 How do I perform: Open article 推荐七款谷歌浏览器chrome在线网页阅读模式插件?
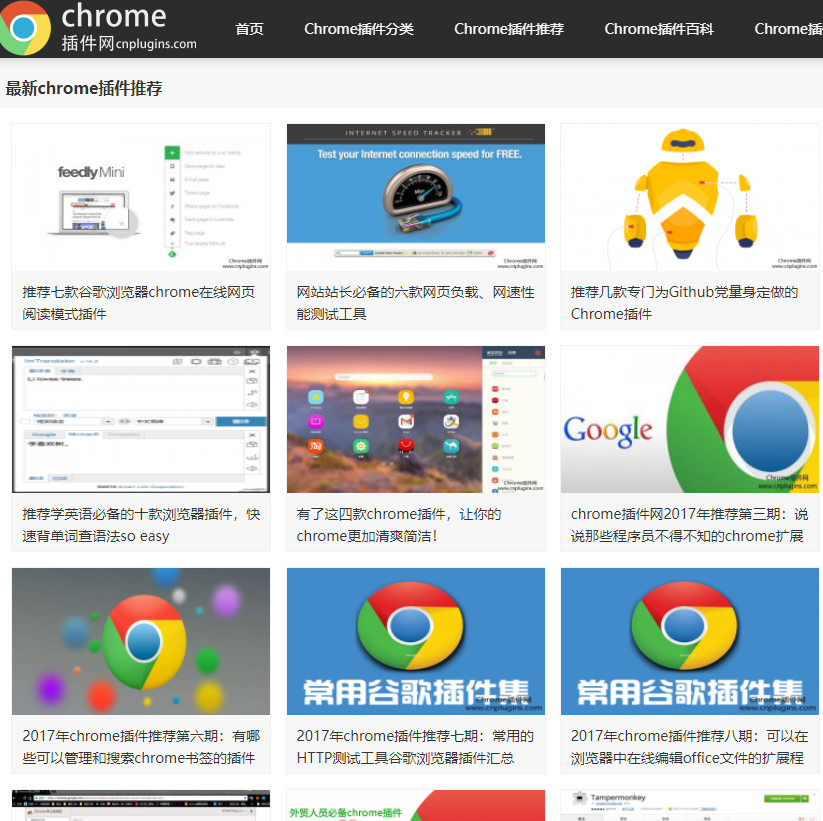(139, 303)
